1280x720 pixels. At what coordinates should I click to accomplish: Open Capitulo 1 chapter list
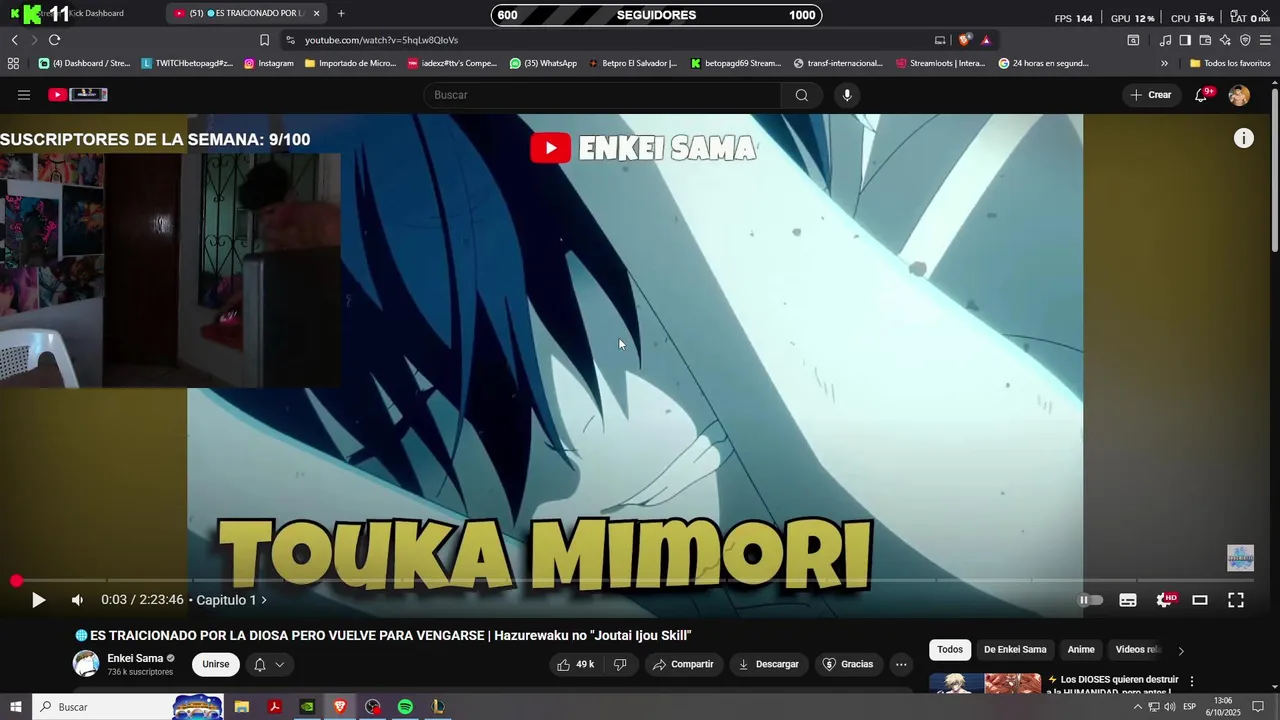[x=231, y=600]
